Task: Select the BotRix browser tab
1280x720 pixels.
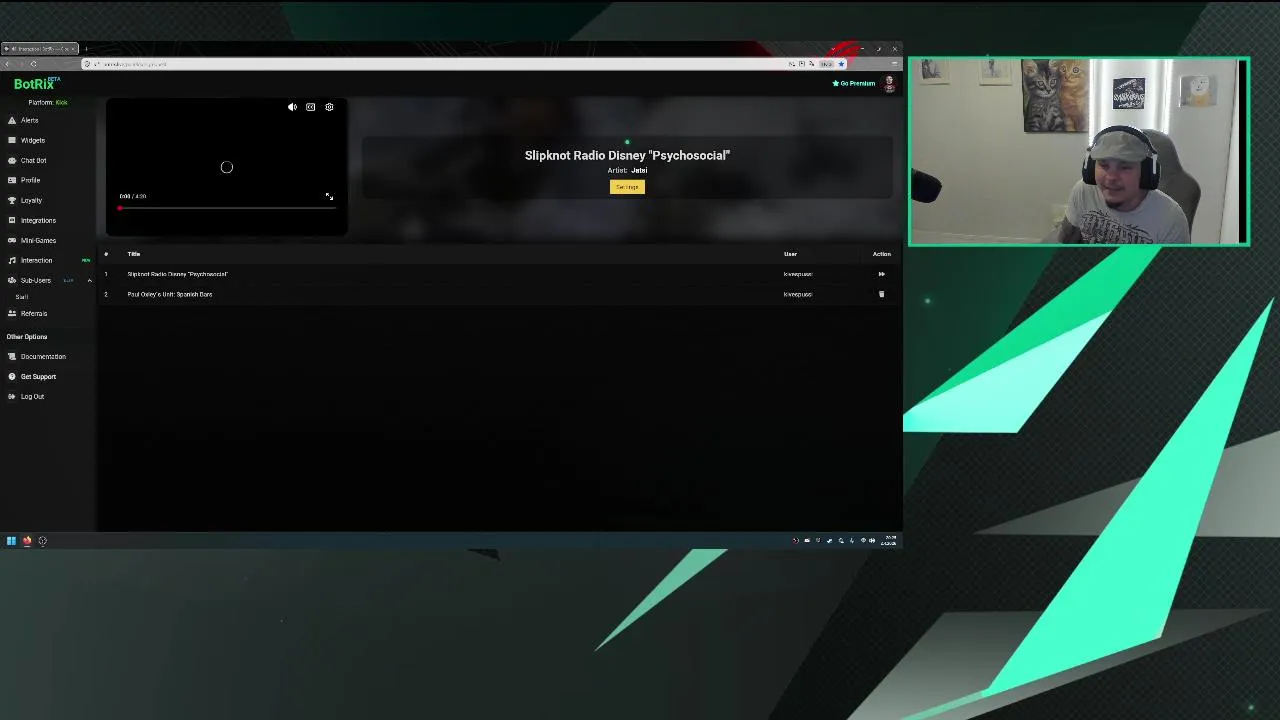Action: point(40,49)
